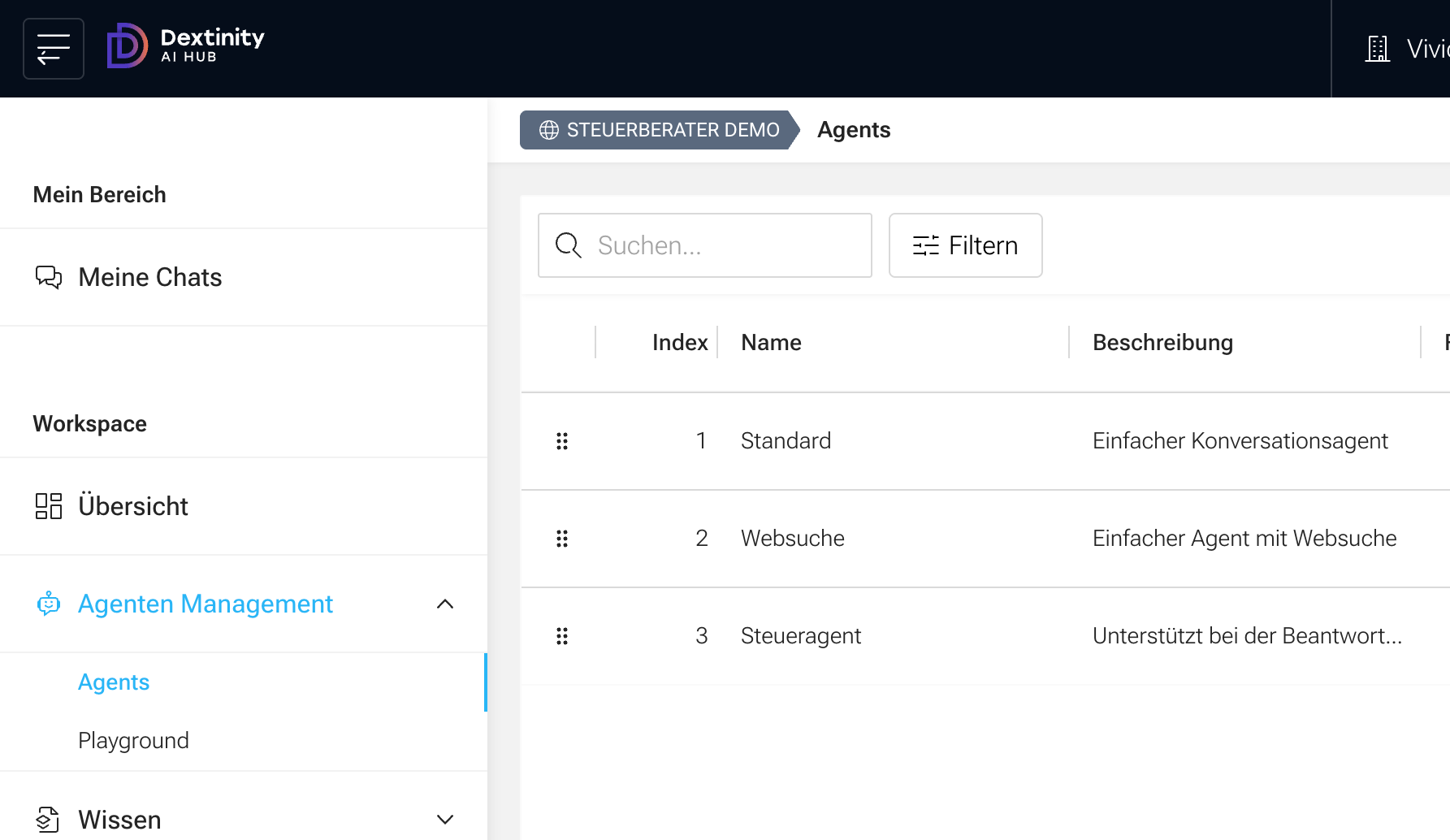1450x840 pixels.
Task: Click the Wissen document icon
Action: tap(49, 820)
